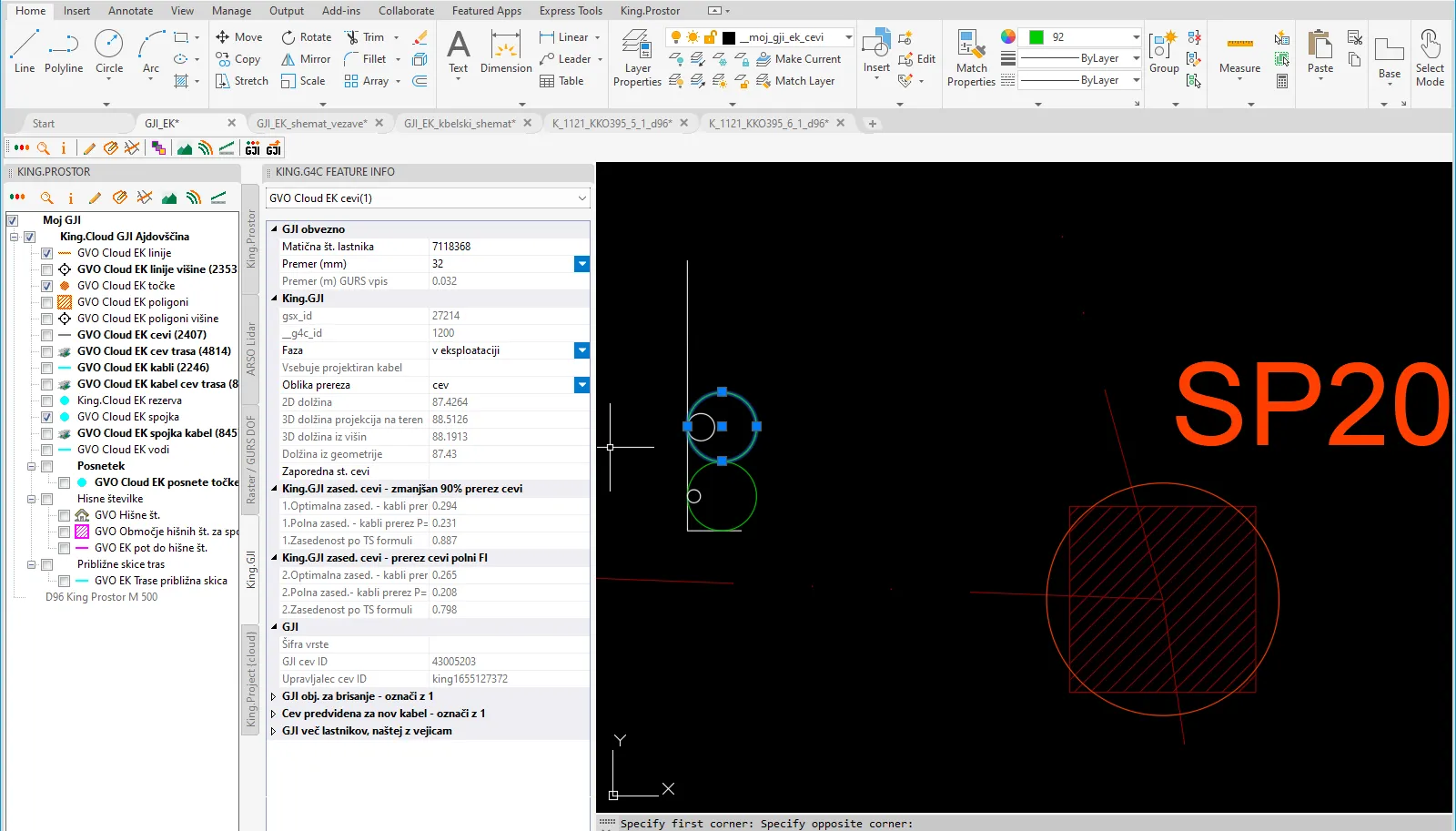Open the GJI_EK_shemat_vezave drawing tab

(x=311, y=123)
